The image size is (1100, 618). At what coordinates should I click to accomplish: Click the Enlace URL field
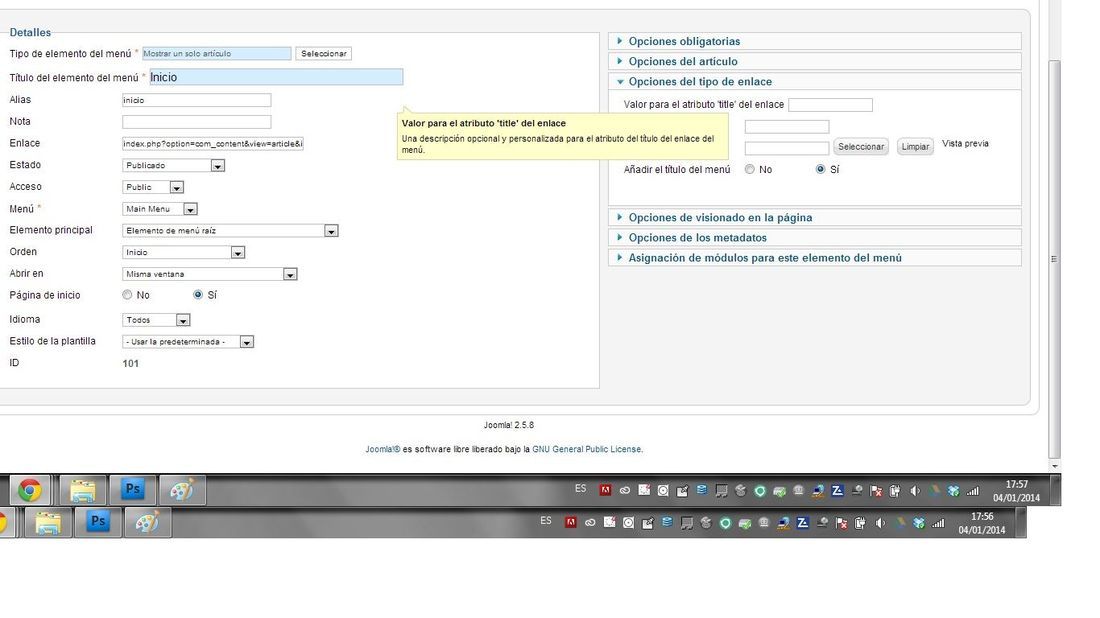pyautogui.click(x=213, y=144)
